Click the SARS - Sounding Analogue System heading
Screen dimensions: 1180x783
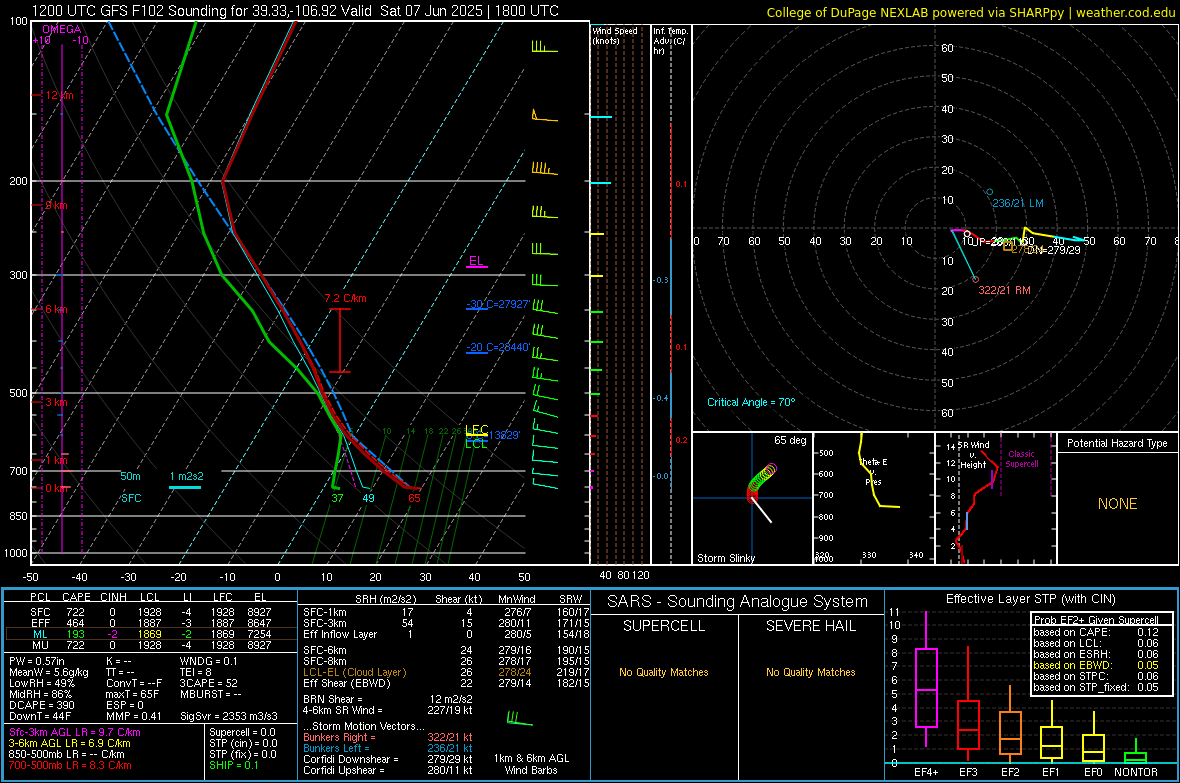coord(738,602)
